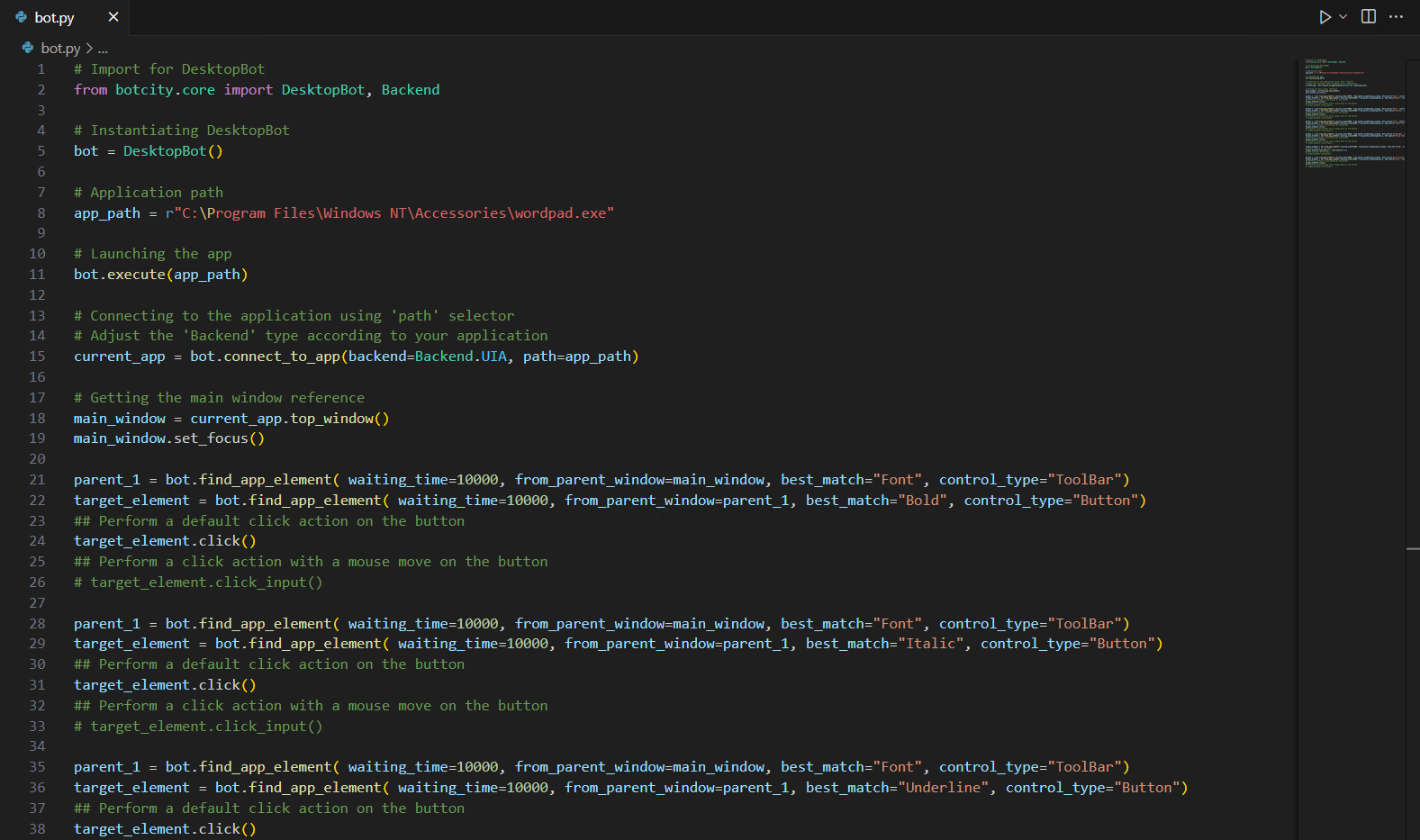Expand breadcrumb ellipsis after bot.py

pos(103,49)
